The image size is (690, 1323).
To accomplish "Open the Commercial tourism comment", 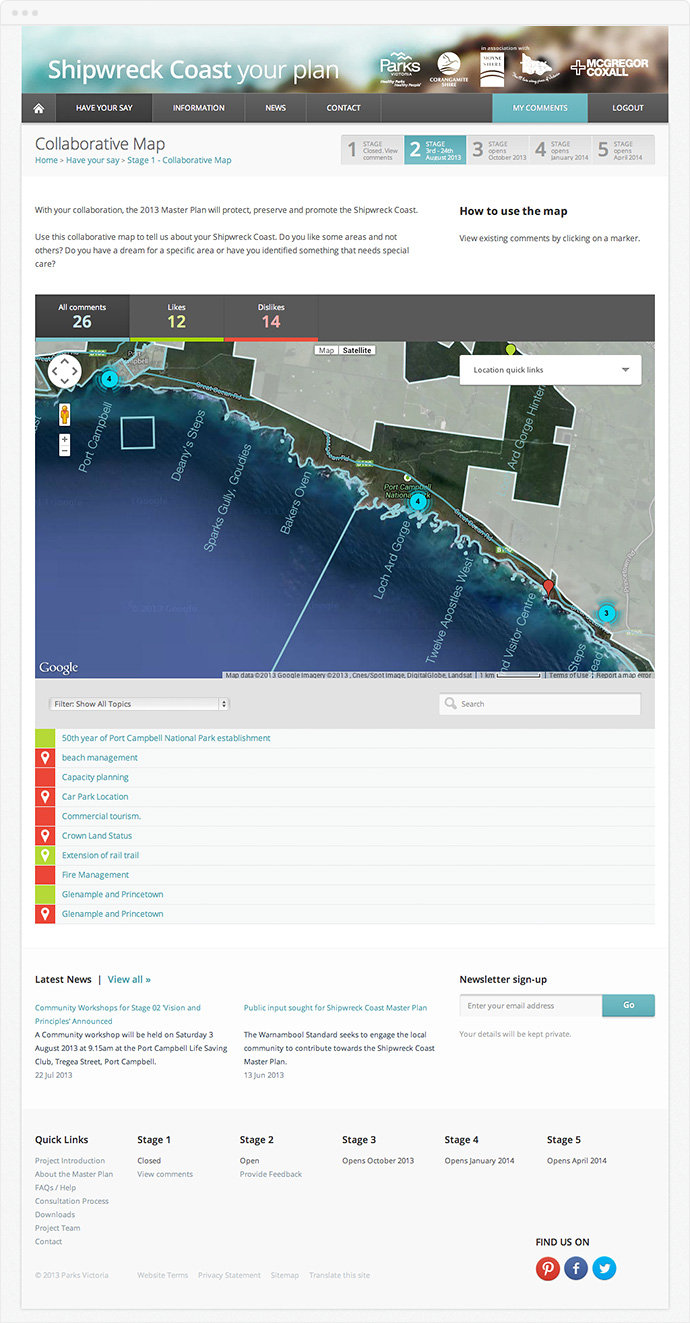I will [101, 816].
